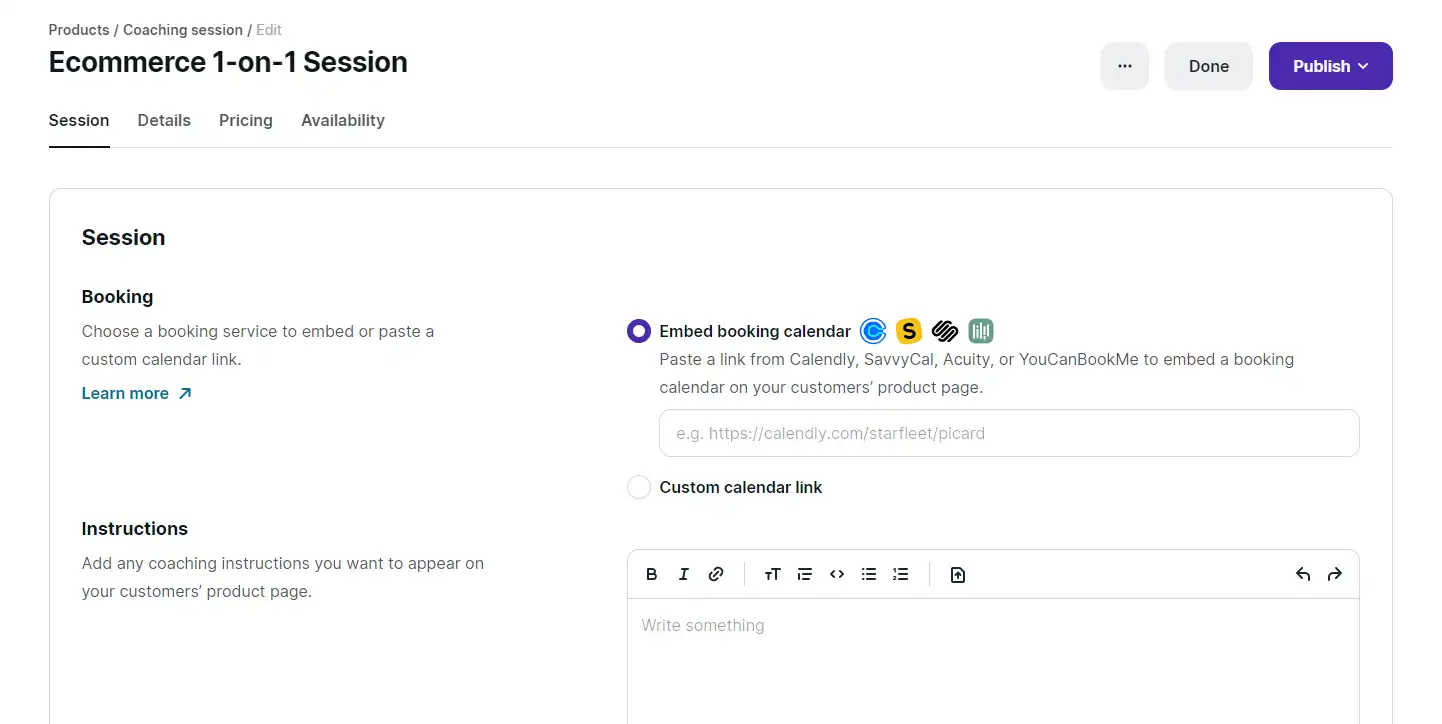Insert a code block using the code icon

click(x=837, y=574)
